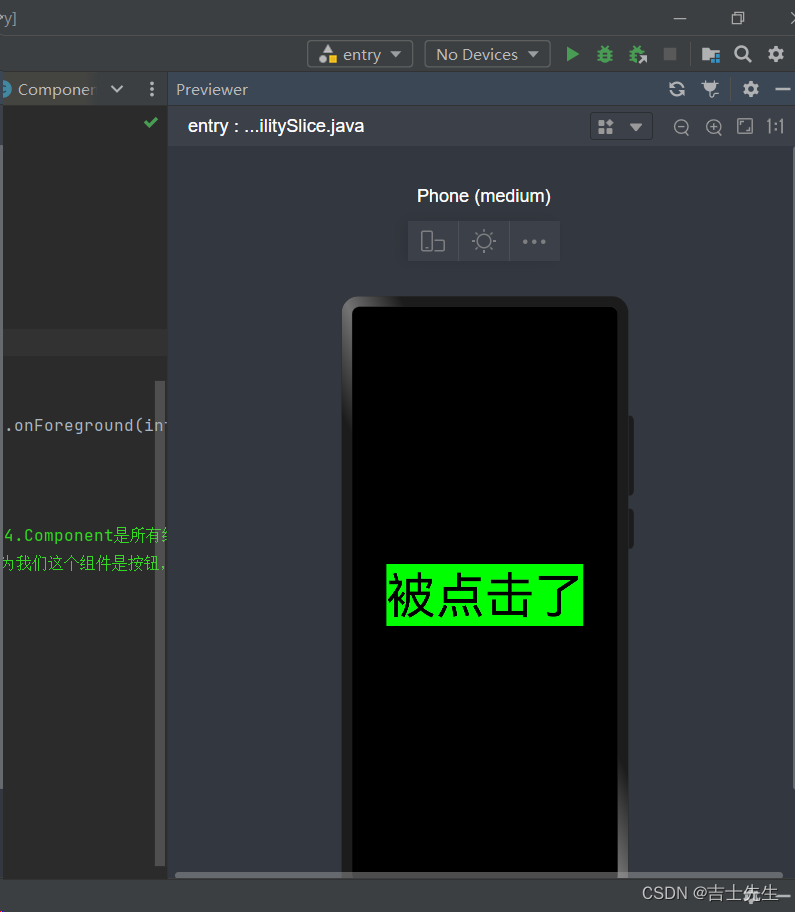Restore down the IDE window
Viewport: 795px width, 912px height.
coord(737,19)
